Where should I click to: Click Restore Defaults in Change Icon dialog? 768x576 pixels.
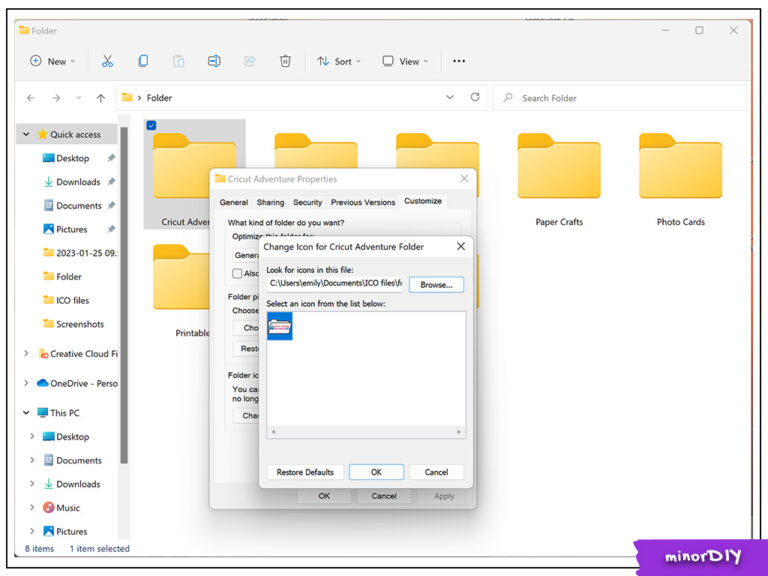(x=305, y=472)
